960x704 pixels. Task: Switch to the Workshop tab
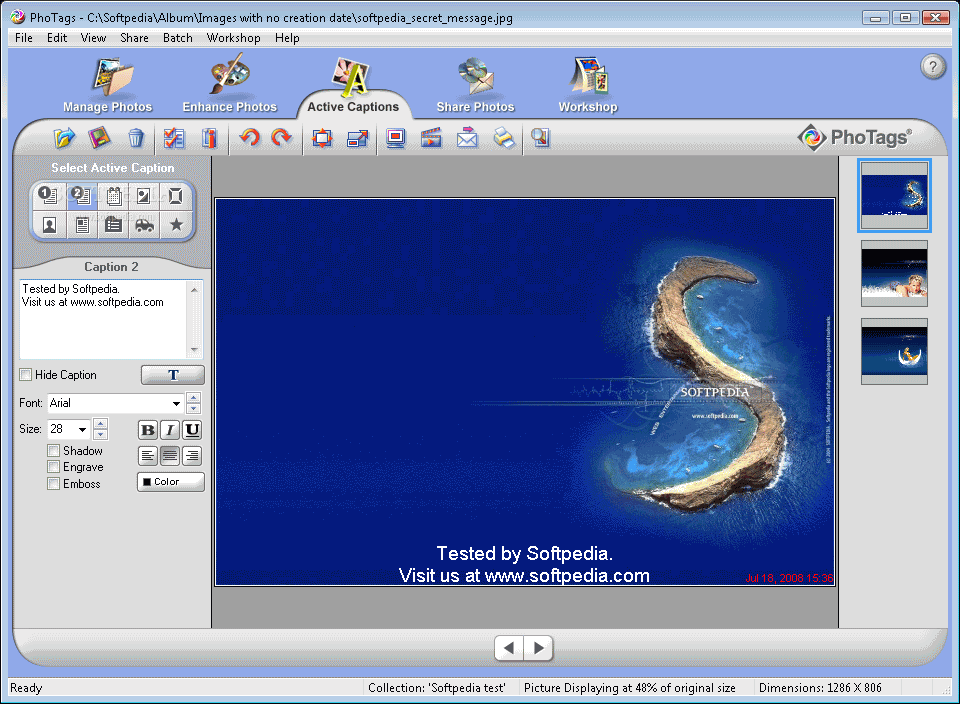588,86
